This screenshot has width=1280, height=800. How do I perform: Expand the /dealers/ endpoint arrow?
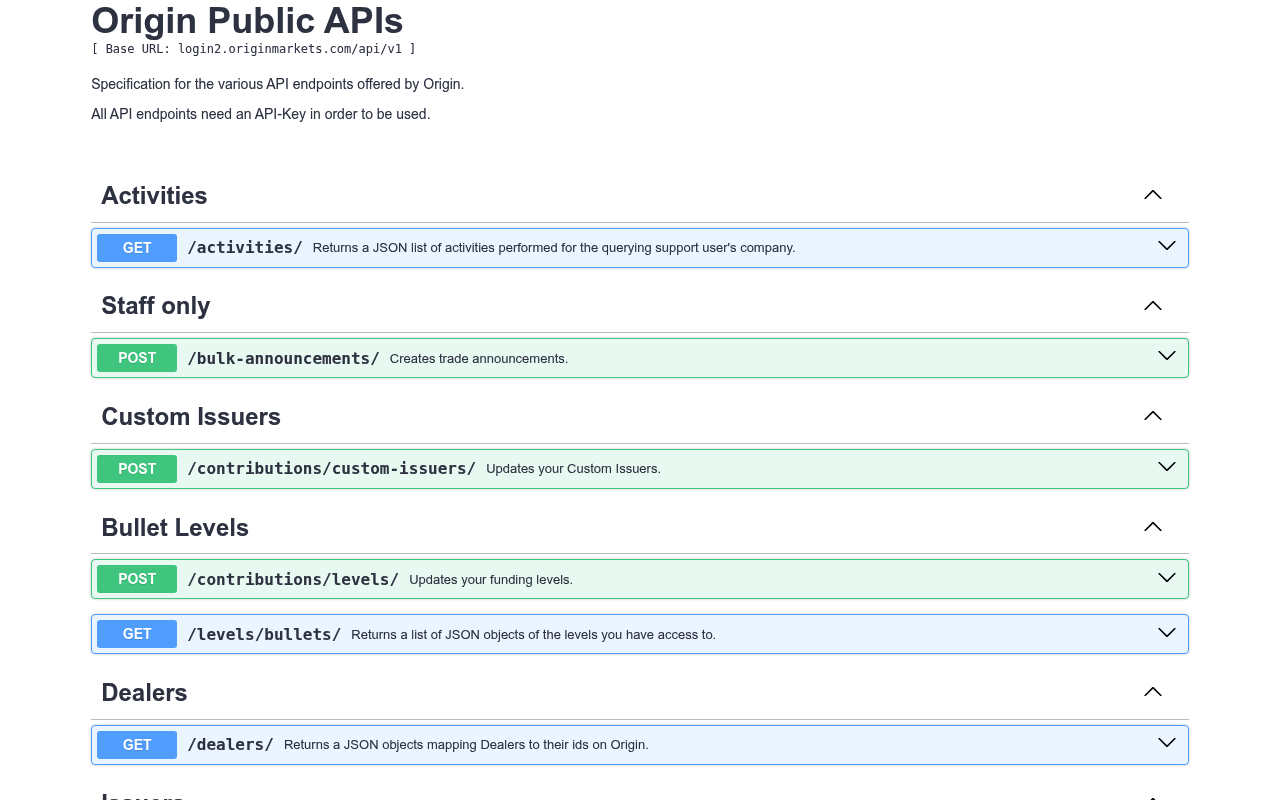pos(1166,743)
